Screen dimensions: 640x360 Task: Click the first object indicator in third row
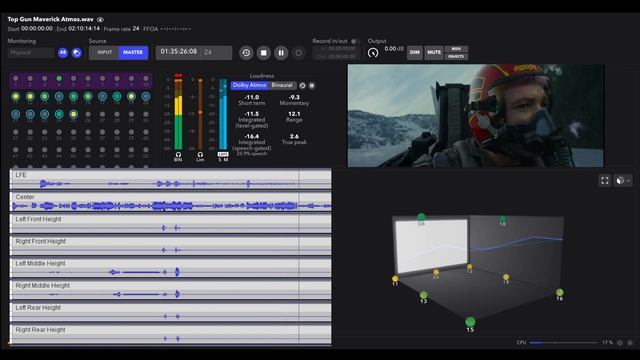click(16, 114)
